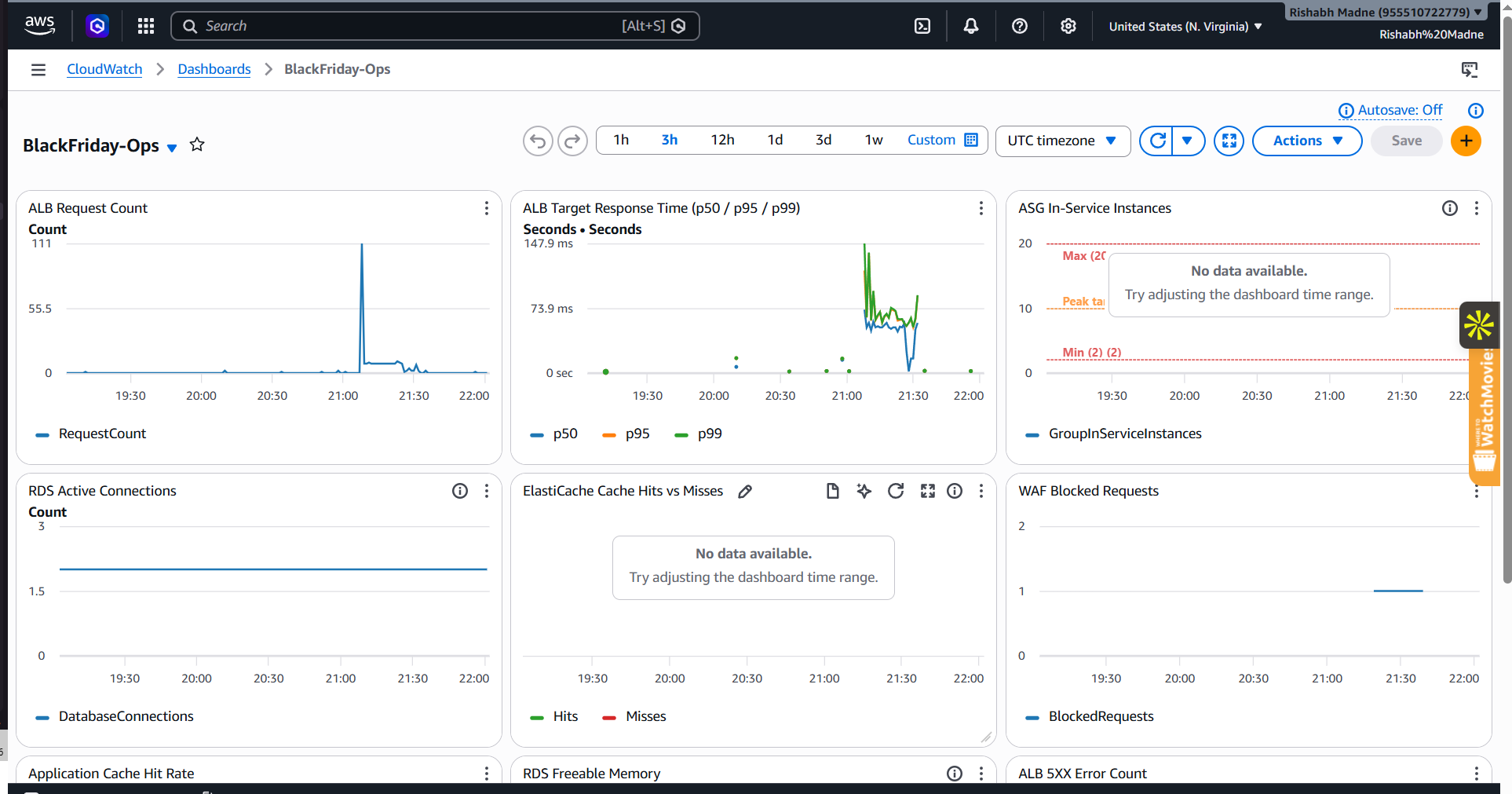Select the 12h time range
Viewport: 1512px width, 794px height.
(x=723, y=140)
